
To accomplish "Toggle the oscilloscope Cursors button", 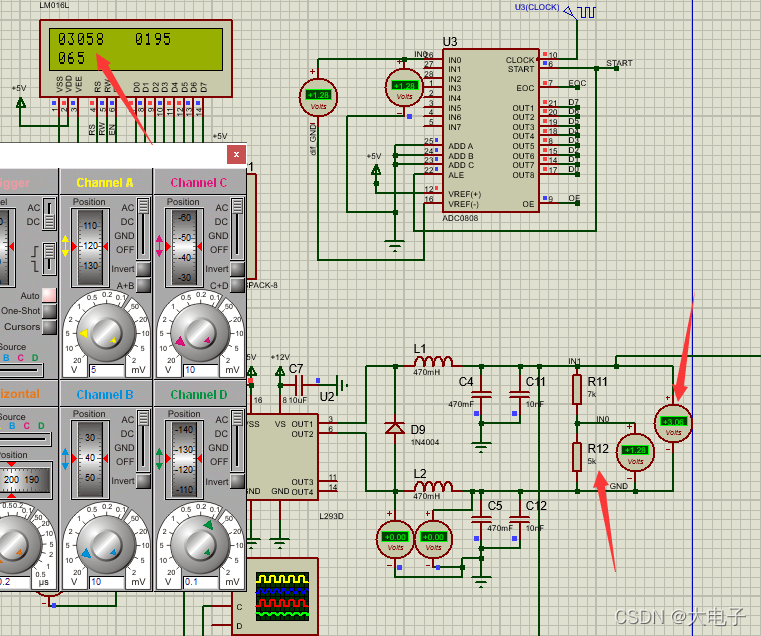I will point(49,326).
